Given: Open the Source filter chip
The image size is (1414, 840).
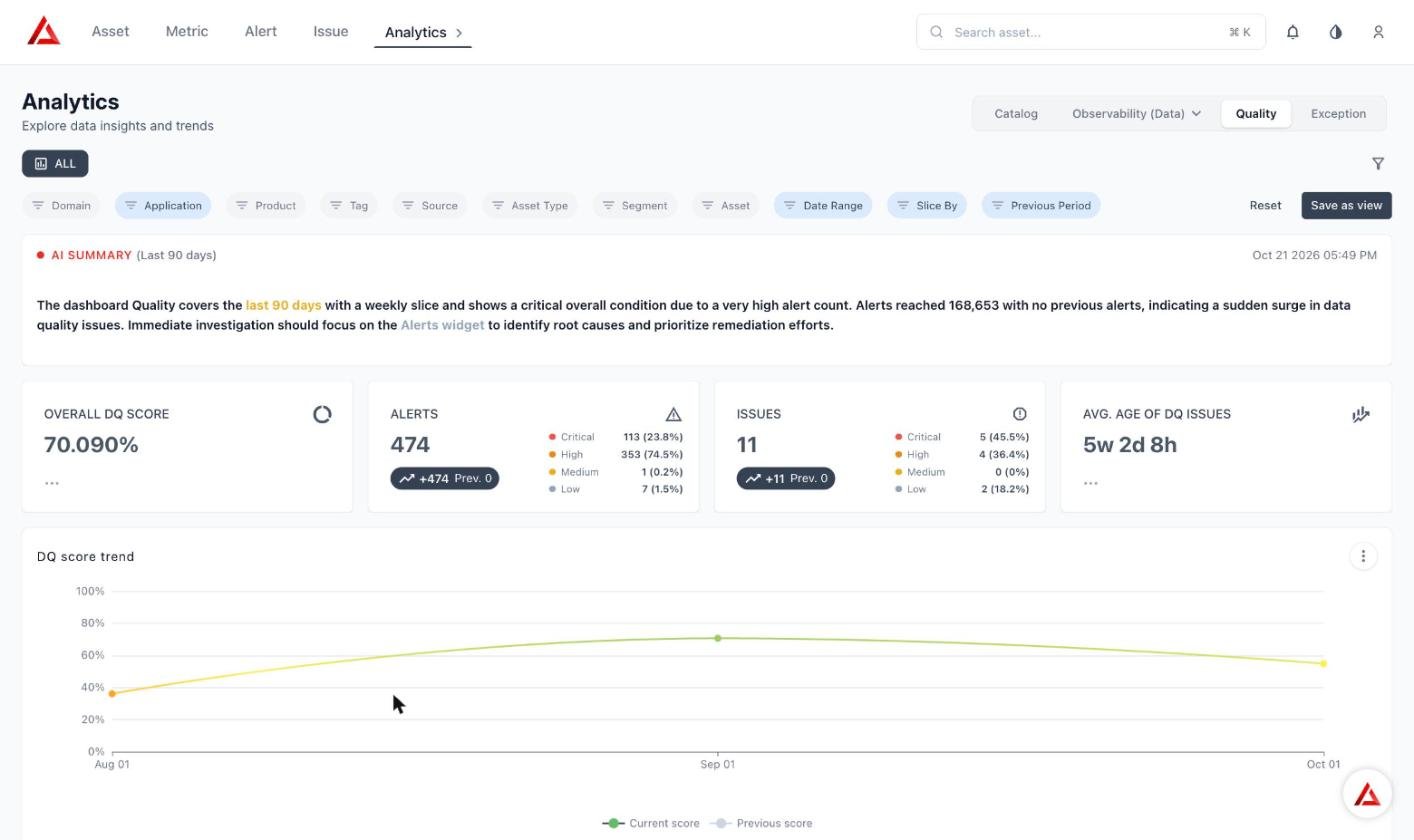Looking at the screenshot, I should [x=430, y=205].
